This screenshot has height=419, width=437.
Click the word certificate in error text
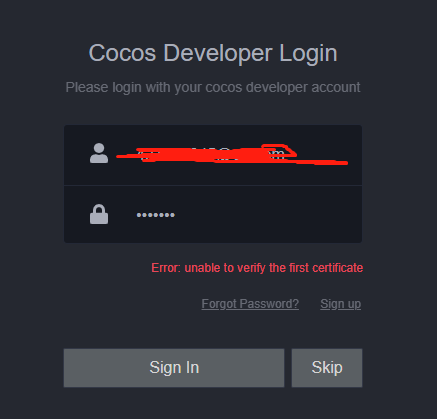pos(338,268)
